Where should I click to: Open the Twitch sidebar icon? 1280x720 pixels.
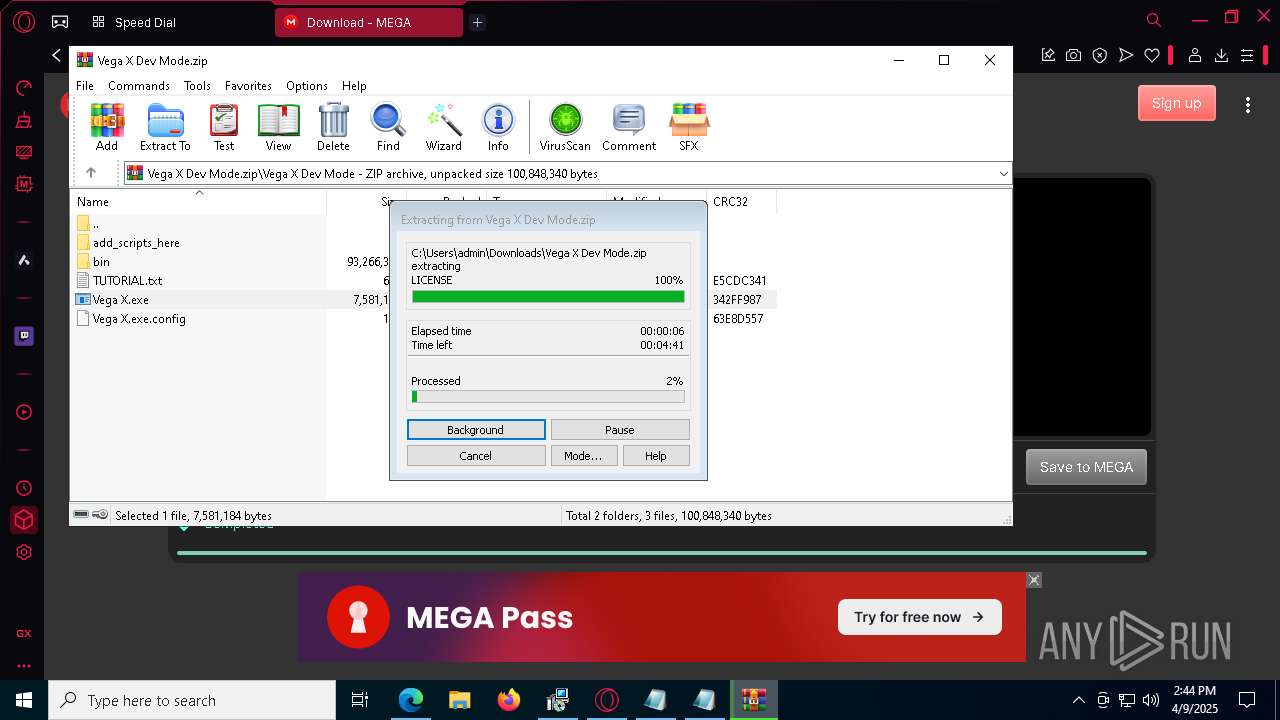pos(24,336)
